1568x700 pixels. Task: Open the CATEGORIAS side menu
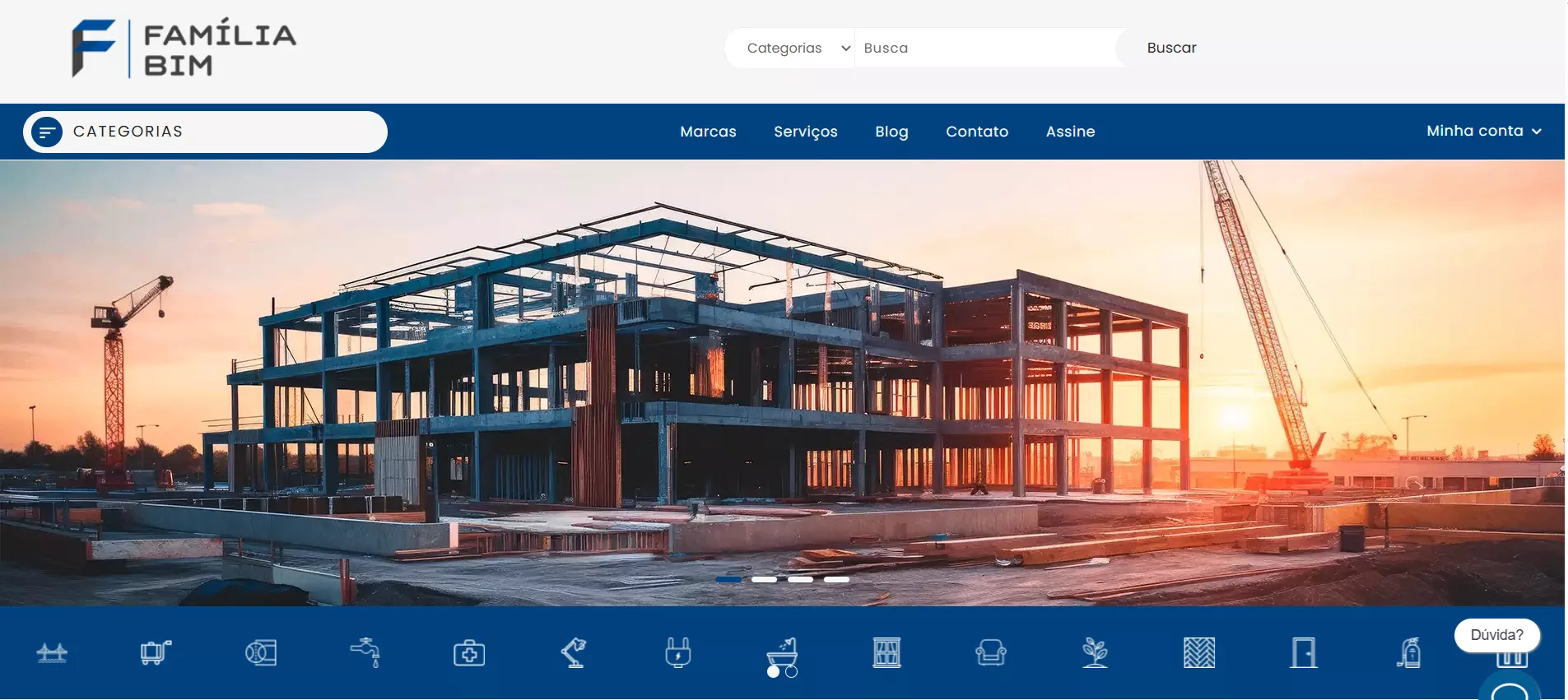[x=205, y=132]
